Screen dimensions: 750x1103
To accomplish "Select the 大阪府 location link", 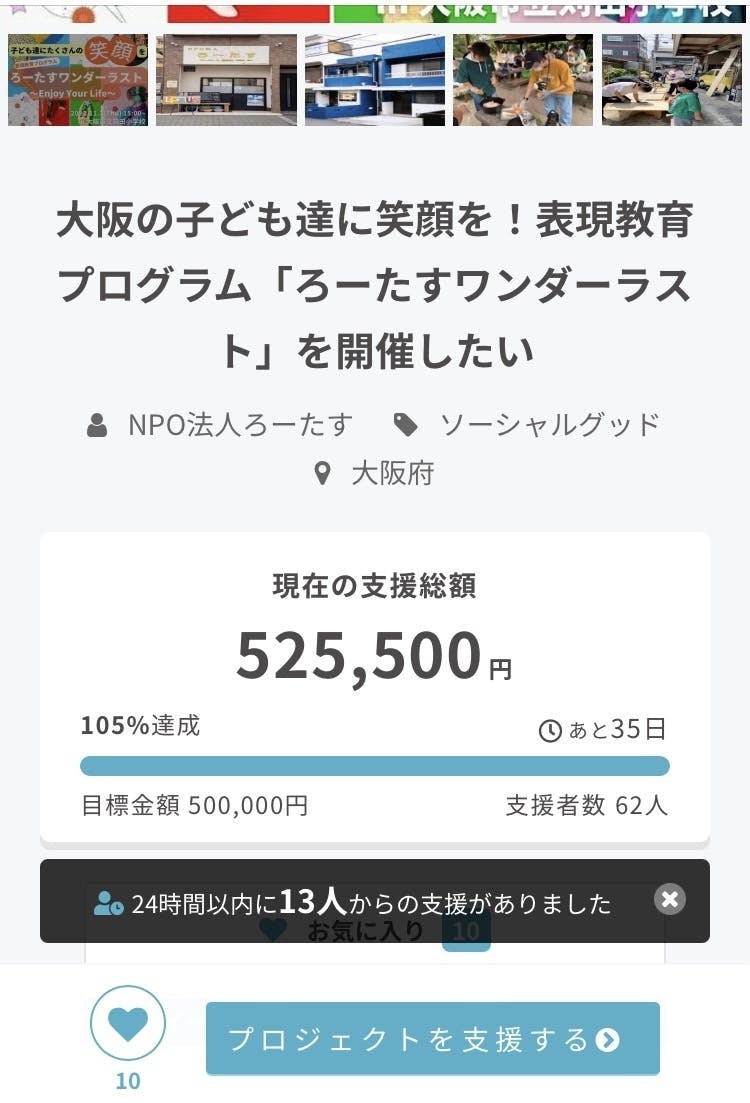I will pyautogui.click(x=392, y=473).
